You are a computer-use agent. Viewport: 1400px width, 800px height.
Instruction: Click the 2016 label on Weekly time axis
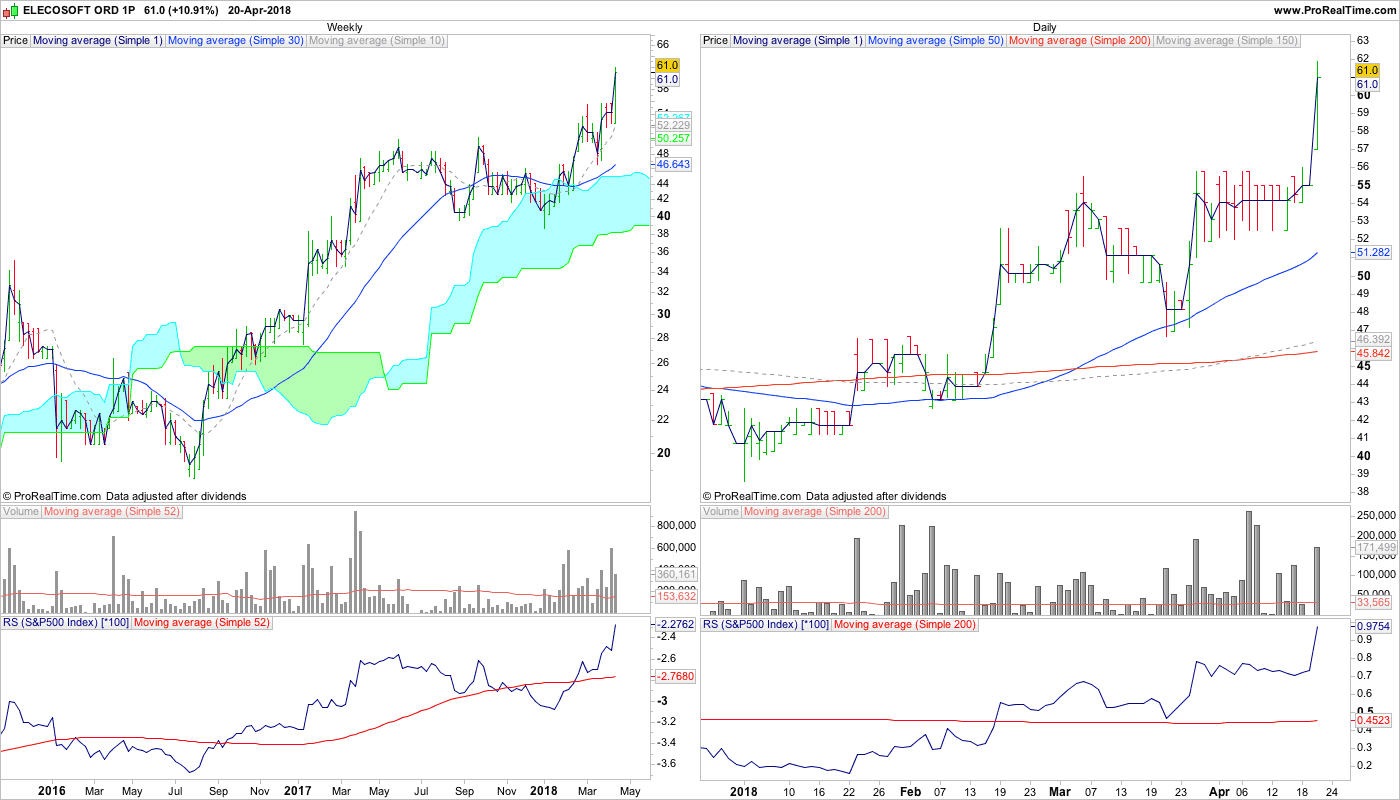[52, 791]
